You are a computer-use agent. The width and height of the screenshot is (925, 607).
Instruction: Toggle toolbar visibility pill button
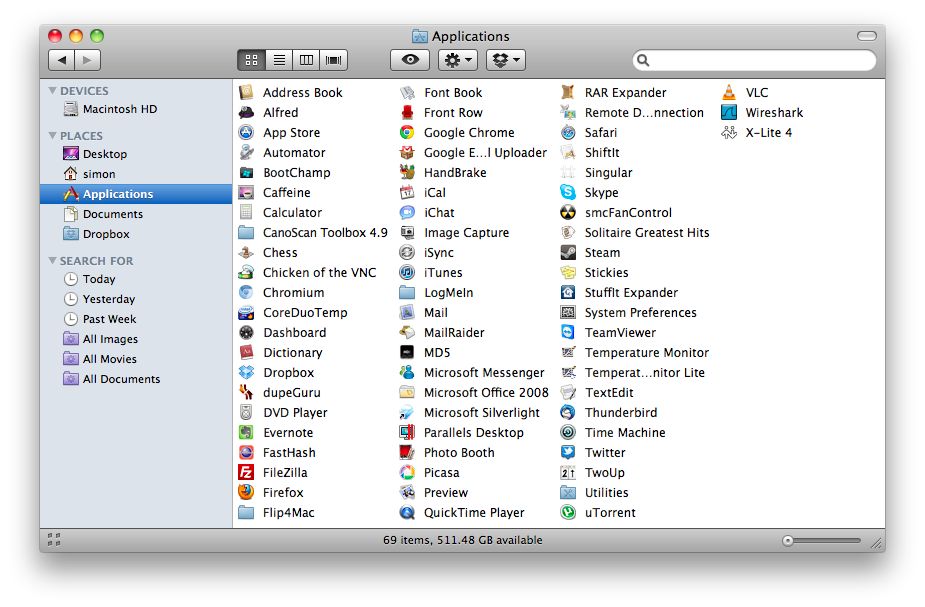(867, 36)
